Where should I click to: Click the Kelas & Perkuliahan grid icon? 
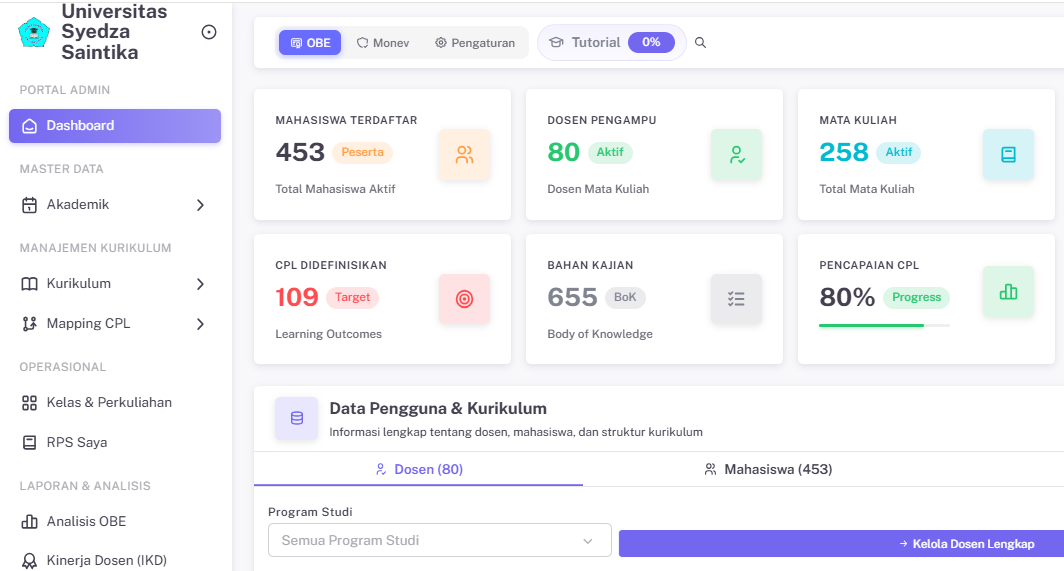click(x=29, y=403)
